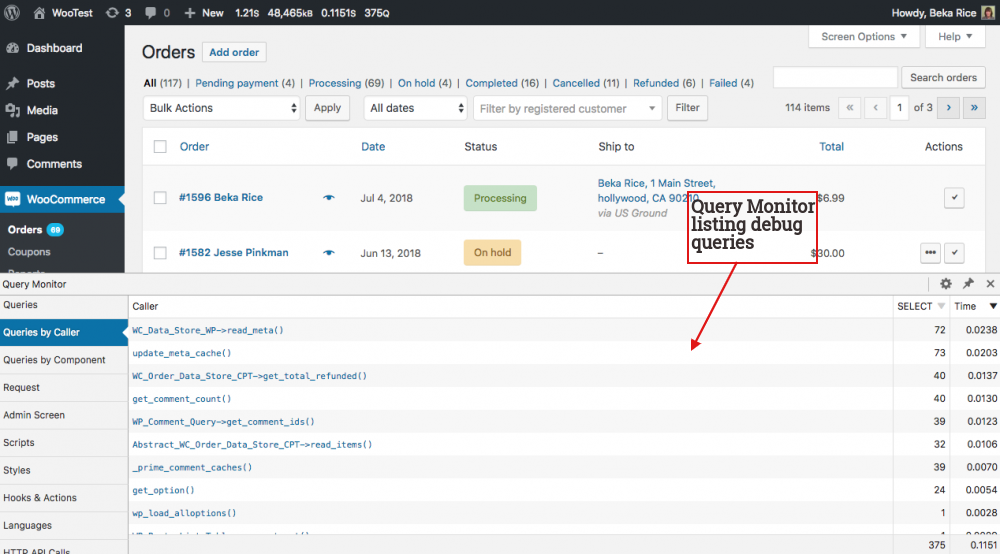Viewport: 1000px width, 554px height.
Task: Sort by the Date column header
Action: 373,147
